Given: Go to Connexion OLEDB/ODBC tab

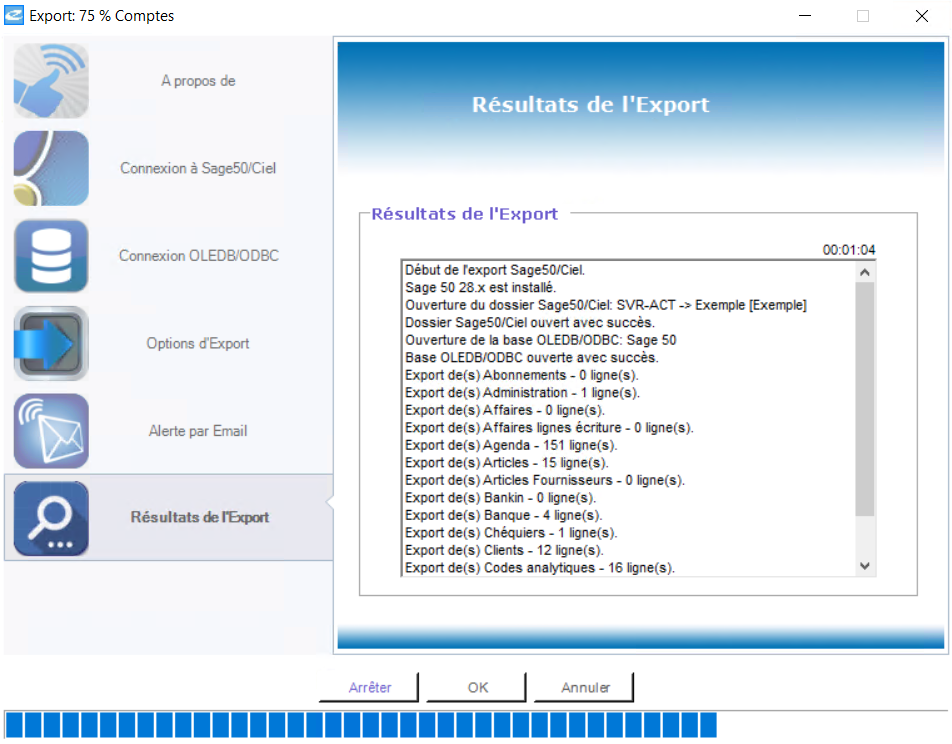Looking at the screenshot, I should 198,256.
